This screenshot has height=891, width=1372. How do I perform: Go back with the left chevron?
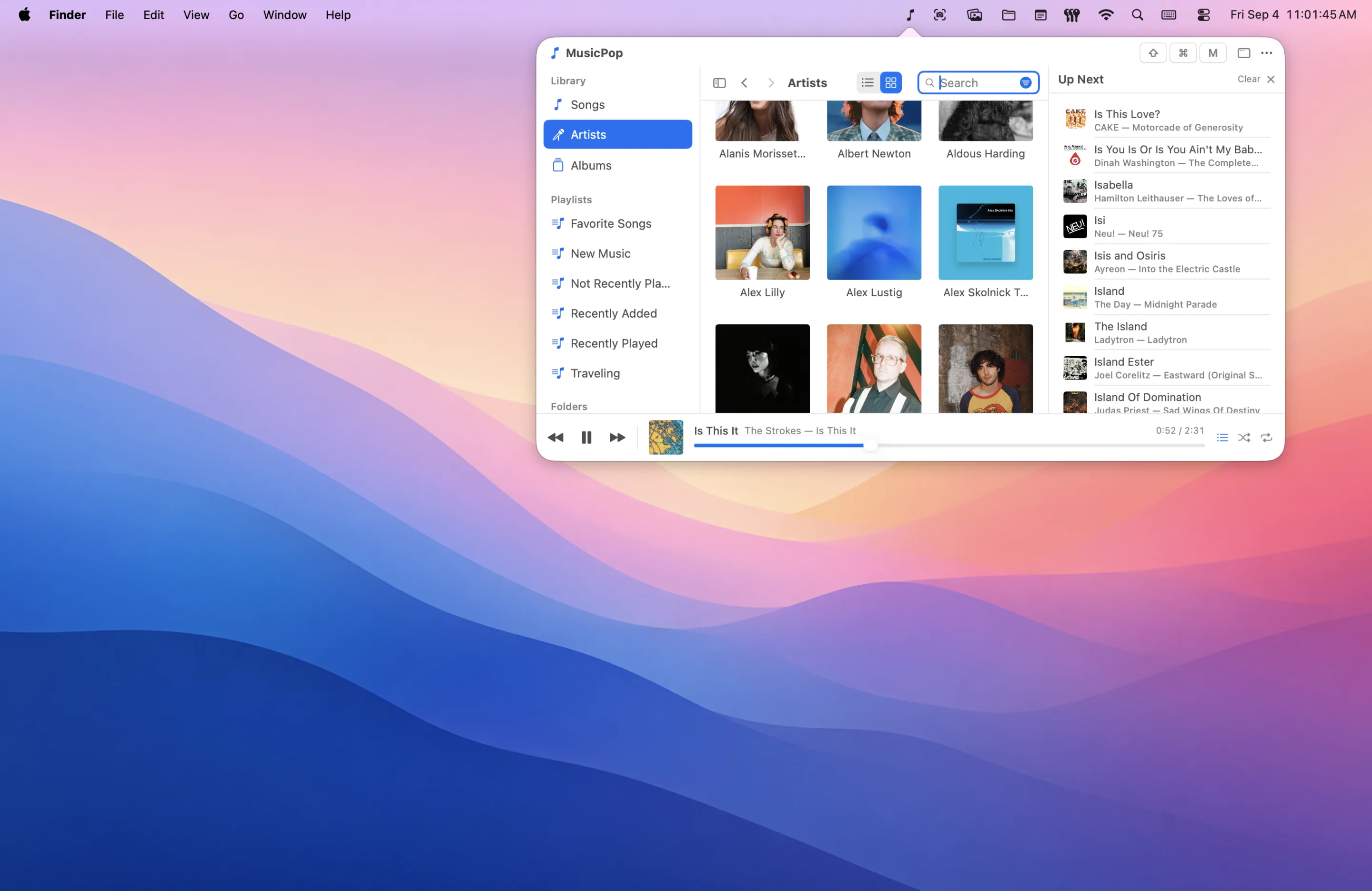tap(744, 83)
